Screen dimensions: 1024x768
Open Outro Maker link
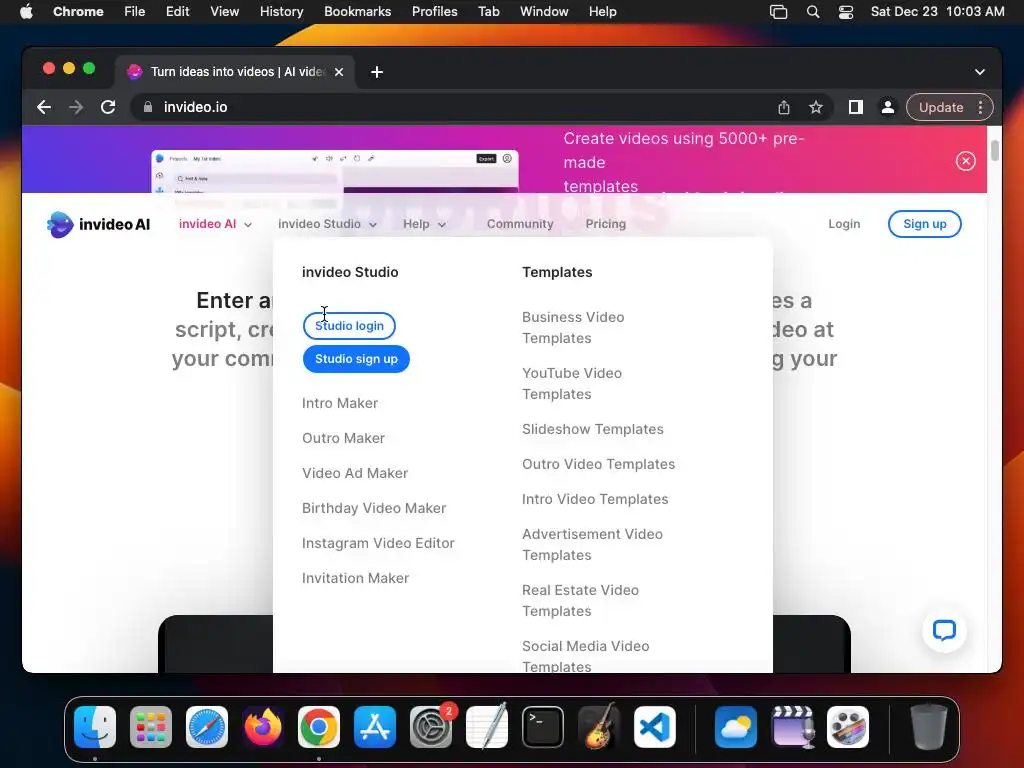[344, 438]
